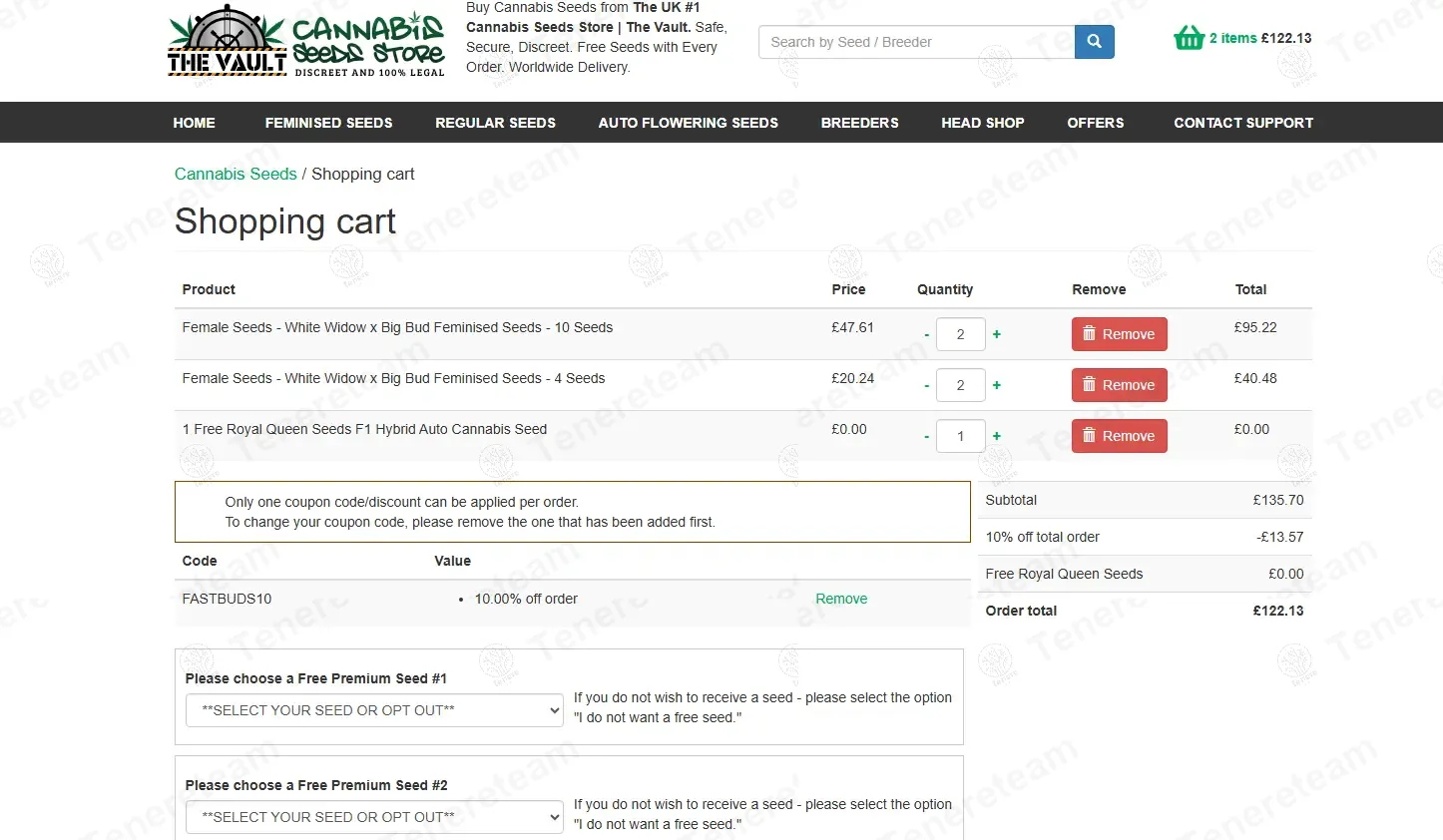Increase quantity of Free Royal Queen seed
The width and height of the screenshot is (1443, 840).
tap(997, 436)
